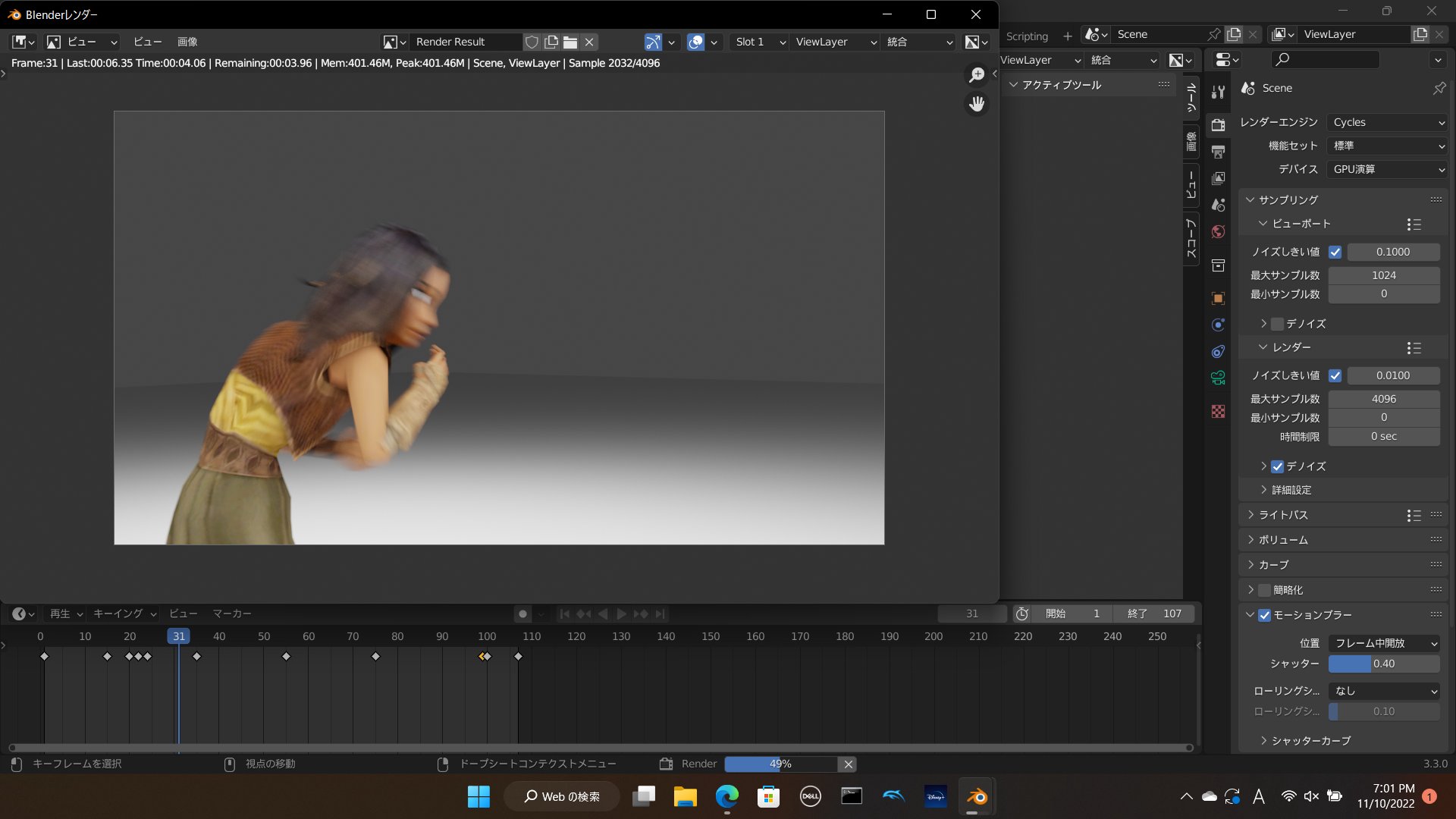Enable denoising under render sampling
This screenshot has width=1456, height=819.
pos(1278,466)
